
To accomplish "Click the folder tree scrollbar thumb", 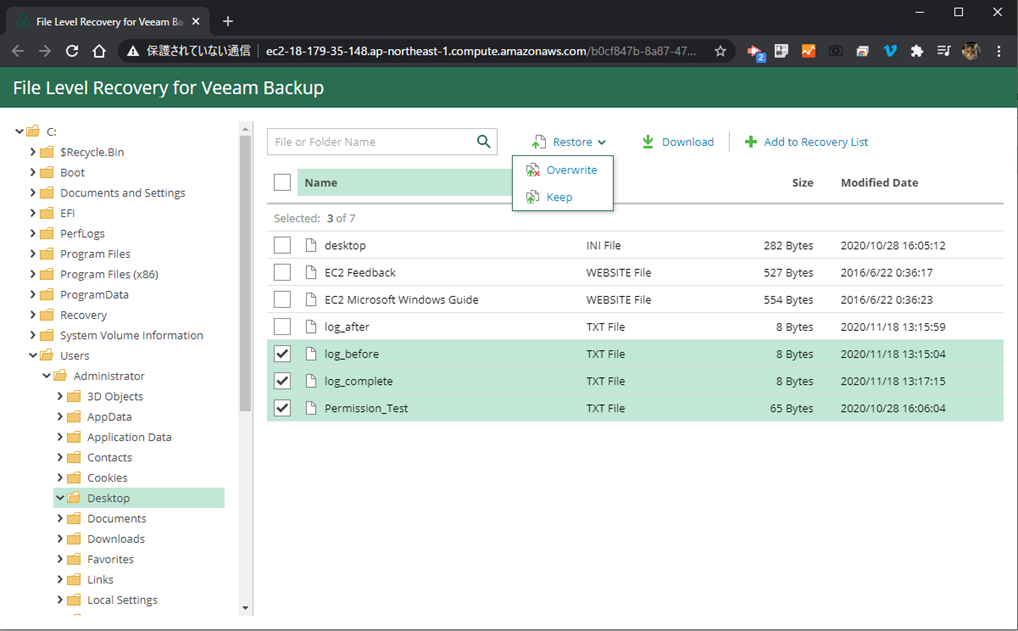I will 245,273.
